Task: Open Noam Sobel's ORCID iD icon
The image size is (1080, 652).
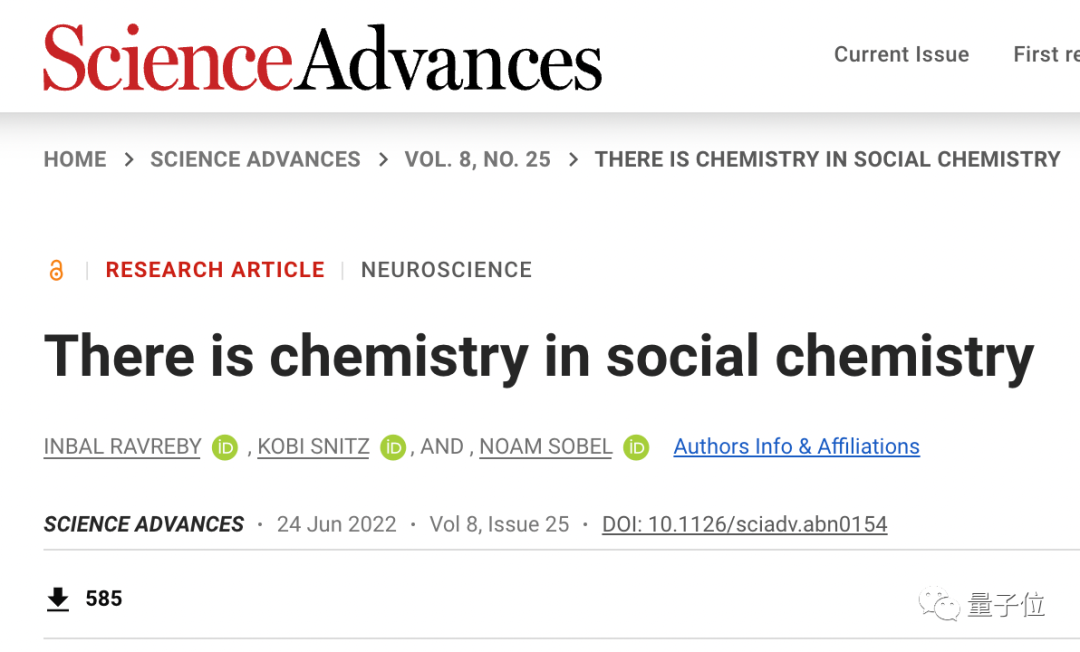Action: point(636,447)
